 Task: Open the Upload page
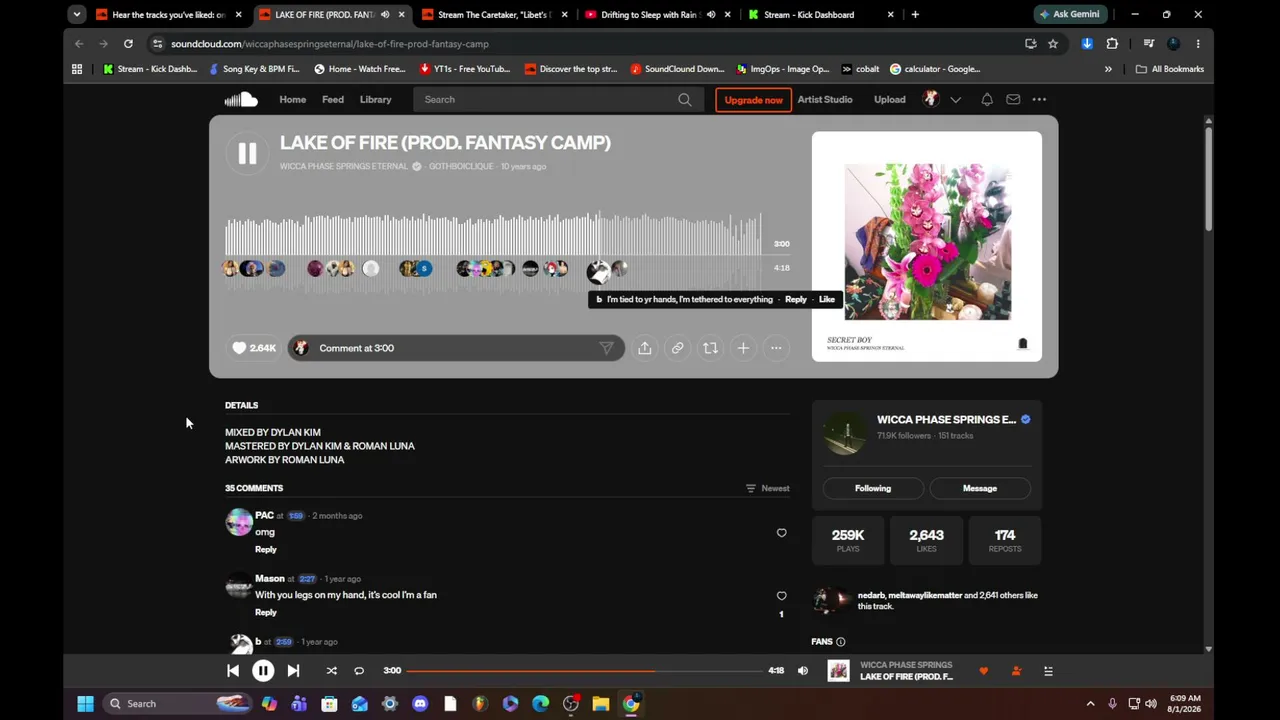pyautogui.click(x=890, y=99)
